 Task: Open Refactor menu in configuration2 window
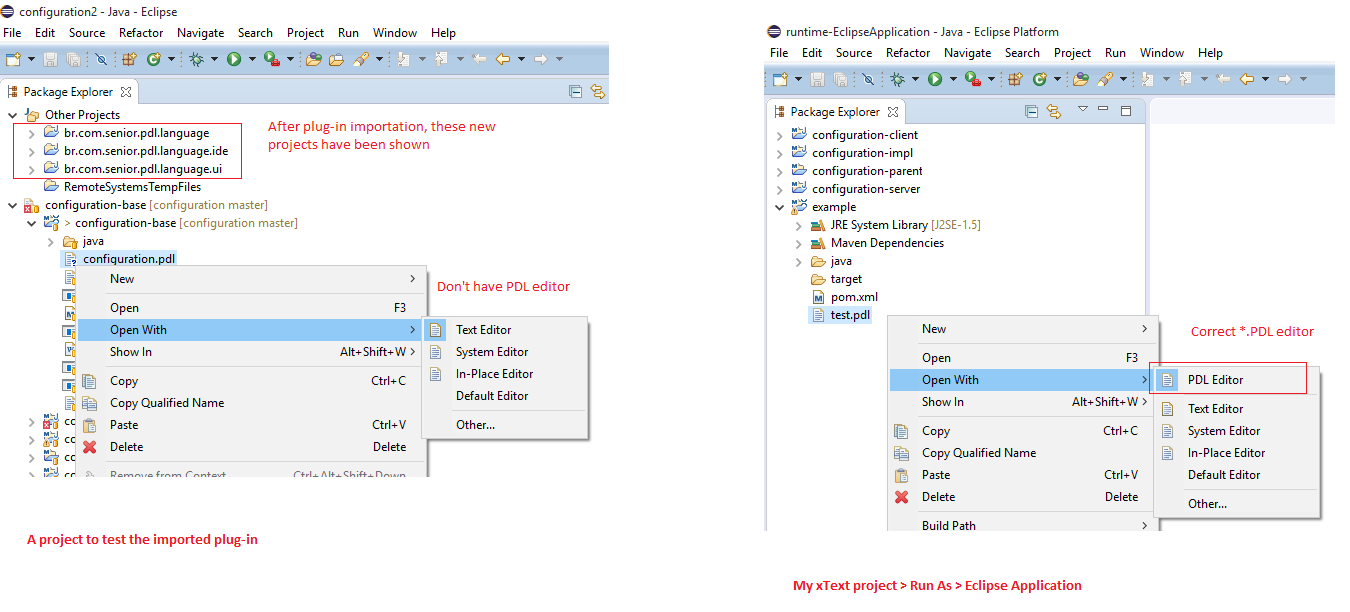pos(141,33)
